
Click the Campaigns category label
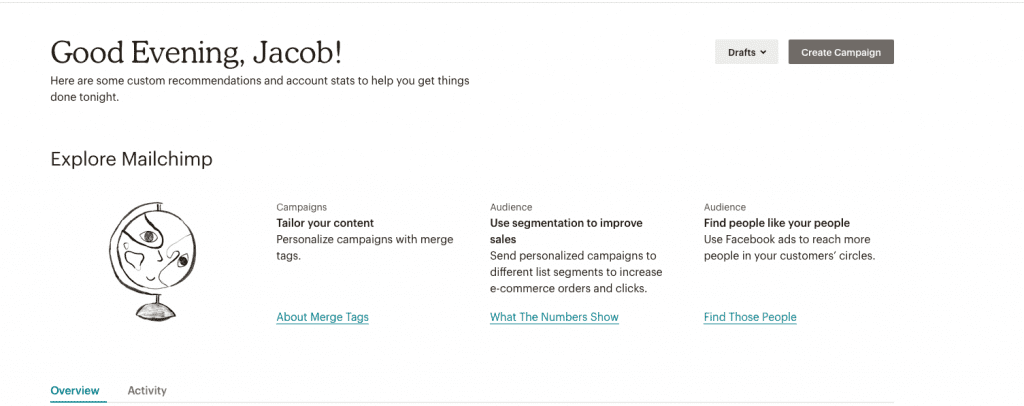301,207
